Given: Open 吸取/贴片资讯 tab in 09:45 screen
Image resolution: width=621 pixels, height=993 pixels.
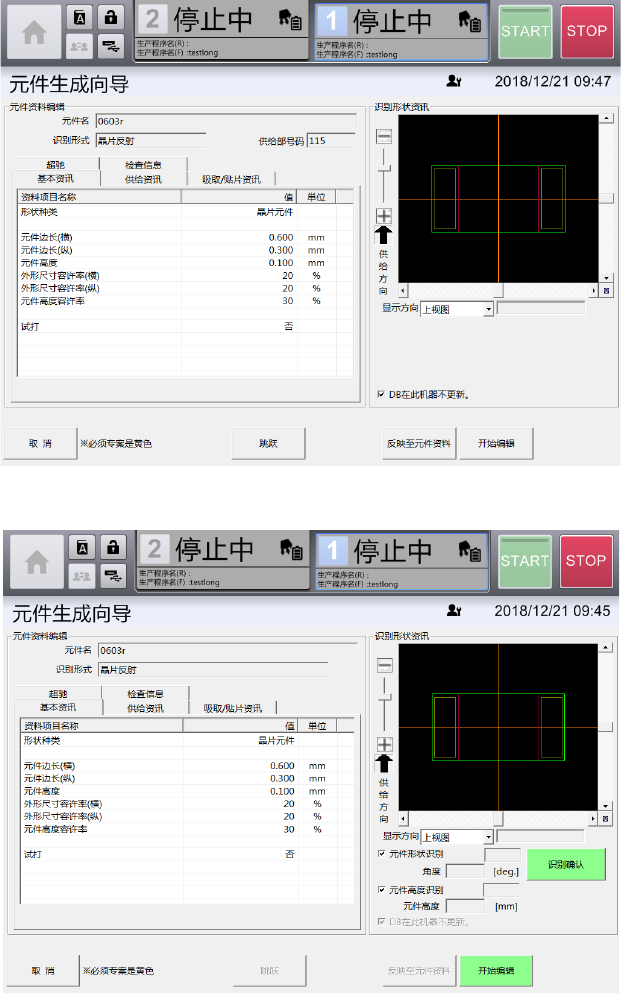Looking at the screenshot, I should (x=233, y=708).
